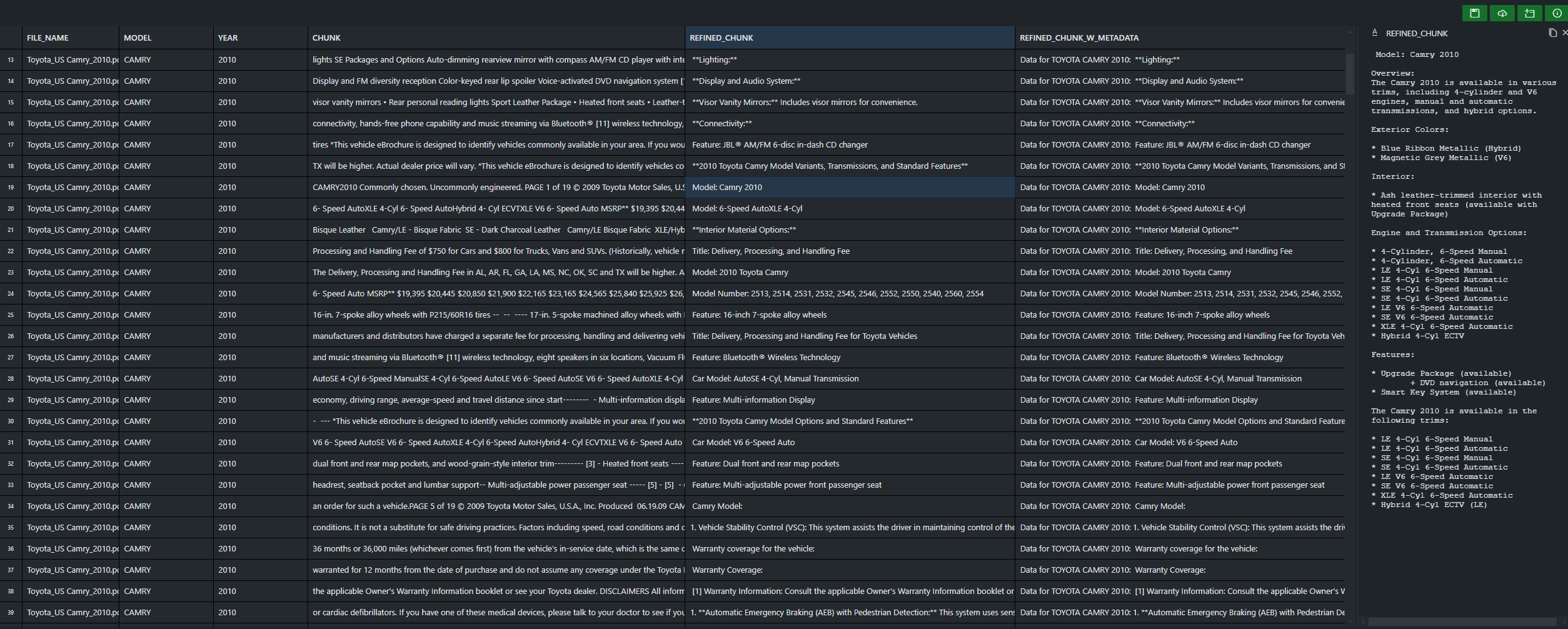The height and width of the screenshot is (629, 1568).
Task: Click metadata cell in row 19 'Model: Camry 2010'
Action: (x=1180, y=188)
